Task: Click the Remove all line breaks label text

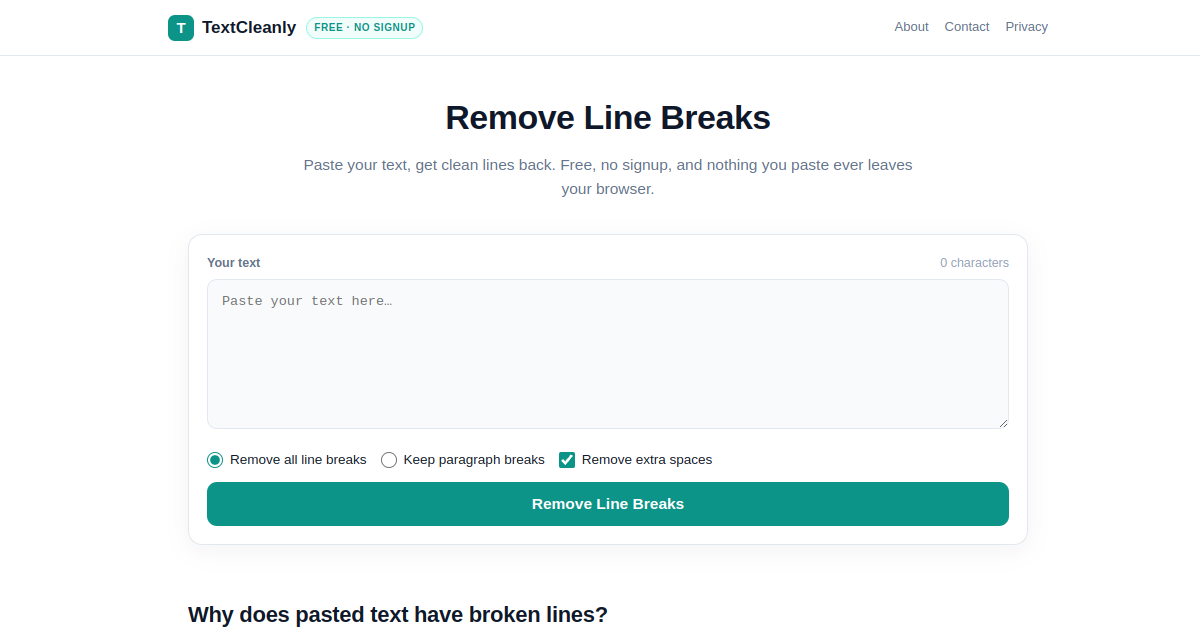Action: (298, 460)
